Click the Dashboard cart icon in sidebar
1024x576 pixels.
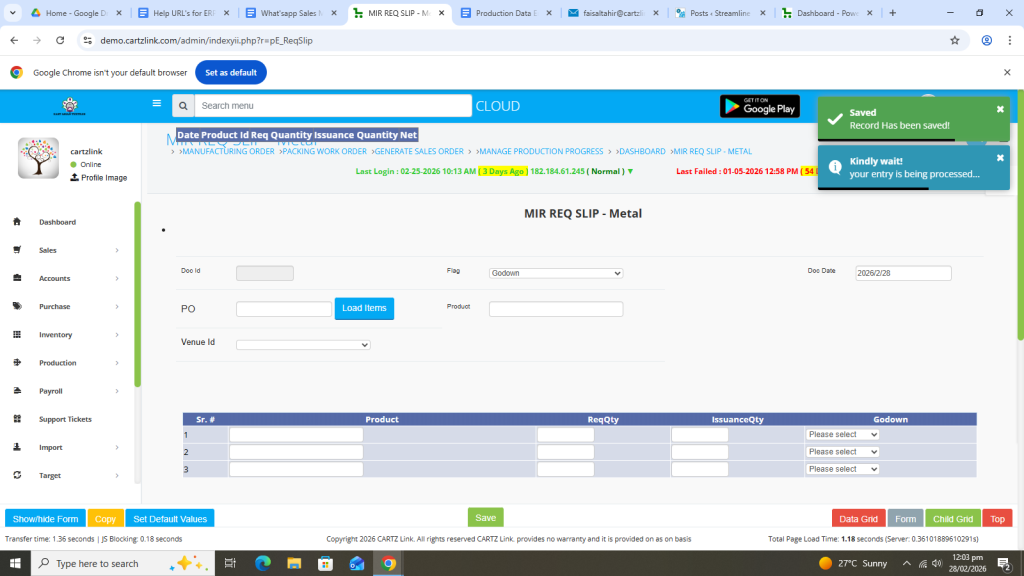pyautogui.click(x=17, y=222)
